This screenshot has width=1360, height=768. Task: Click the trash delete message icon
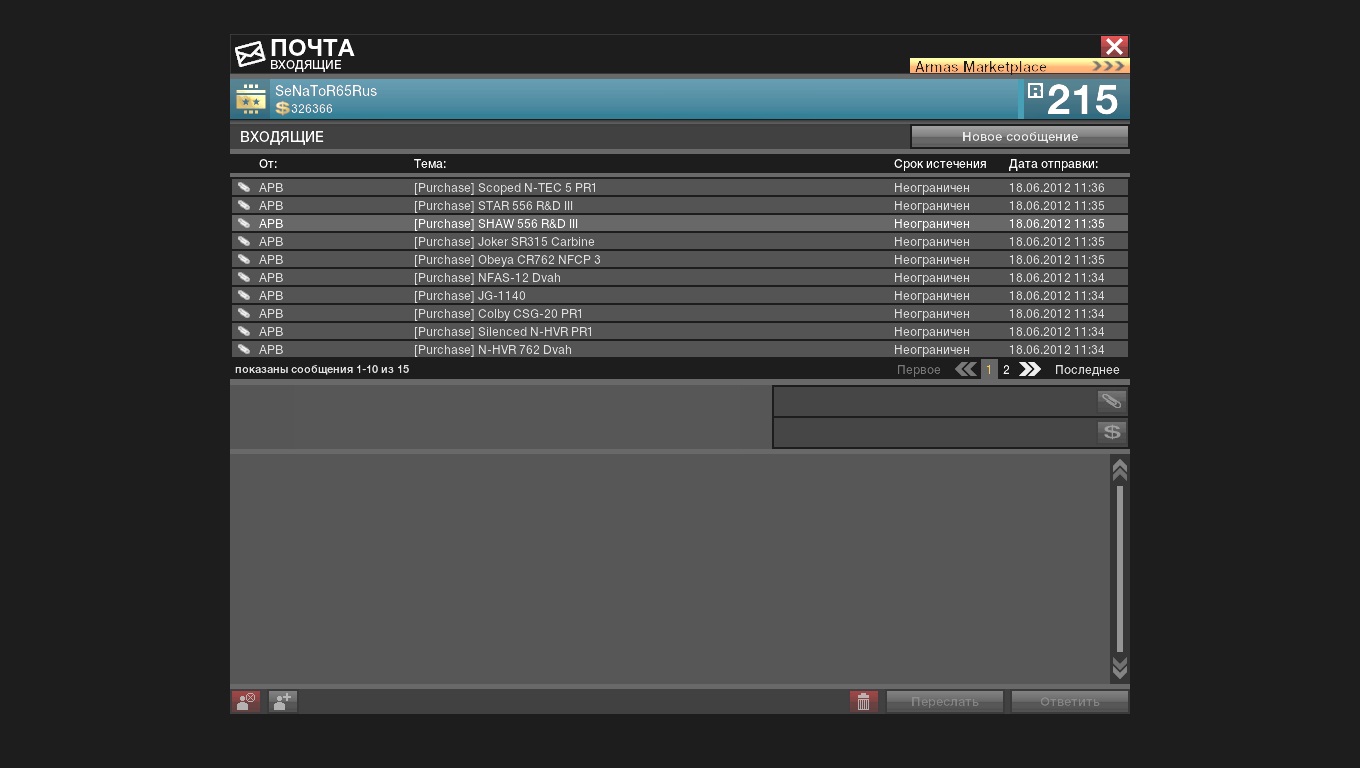(x=864, y=702)
